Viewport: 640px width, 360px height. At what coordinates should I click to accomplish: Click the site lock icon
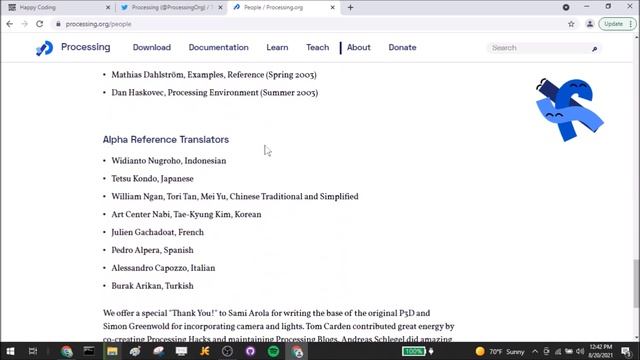[x=58, y=24]
